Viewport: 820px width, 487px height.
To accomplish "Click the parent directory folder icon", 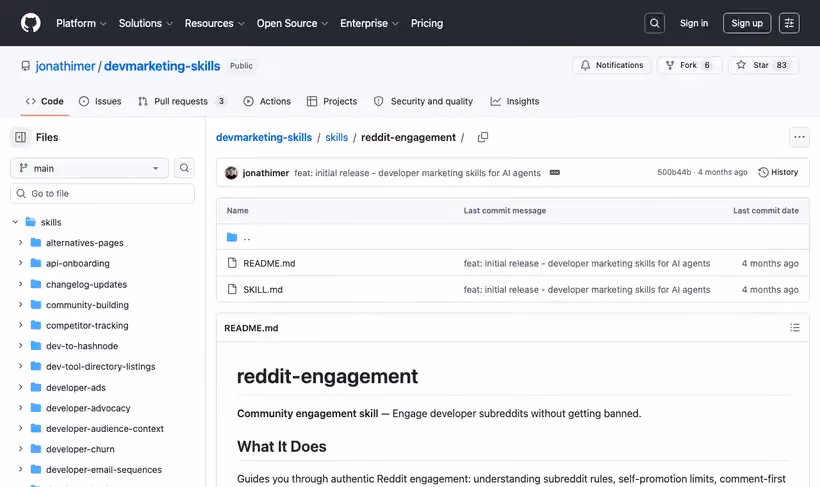I will (x=232, y=237).
